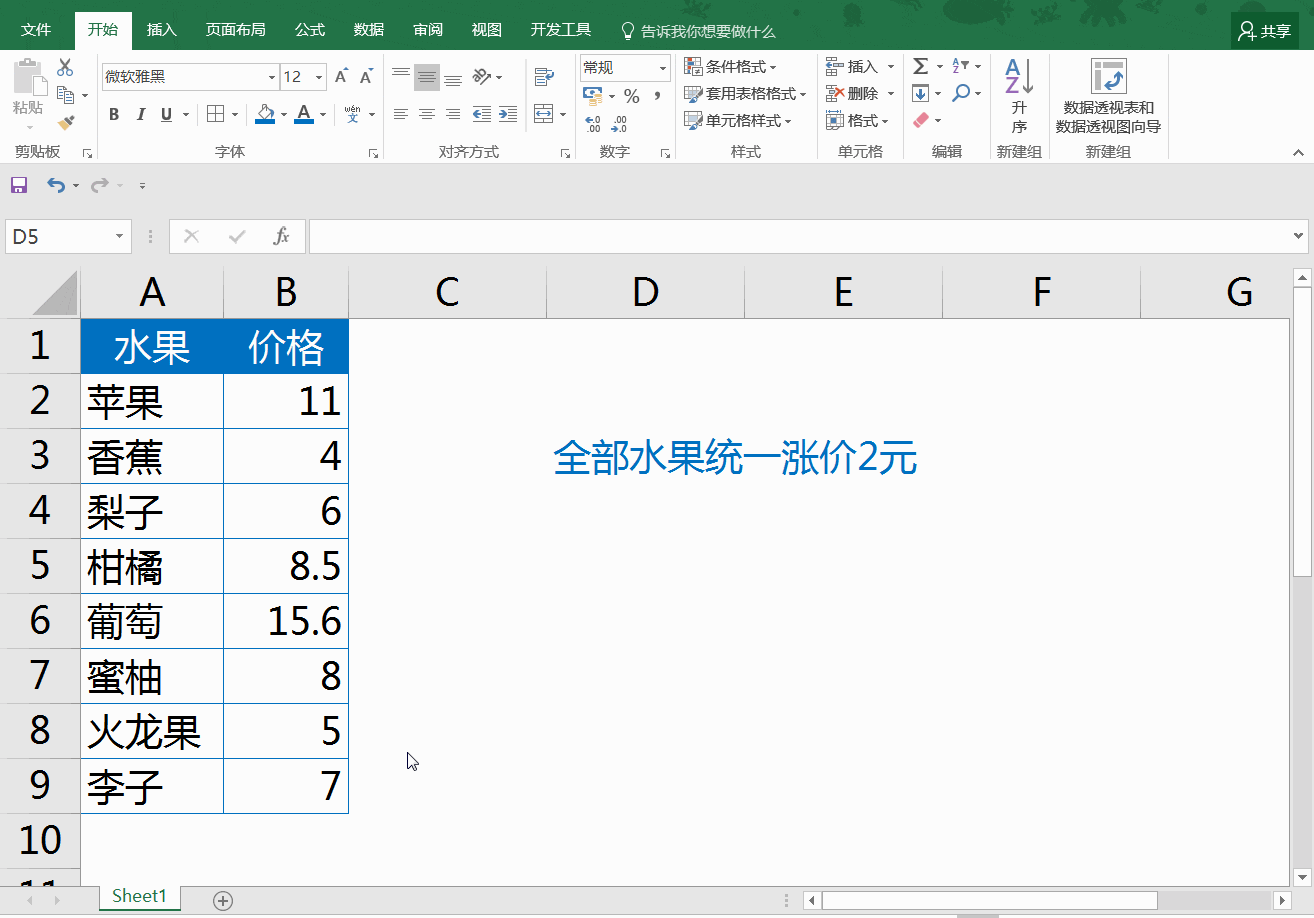
Task: Open the font size 12 dropdown
Action: tap(320, 77)
